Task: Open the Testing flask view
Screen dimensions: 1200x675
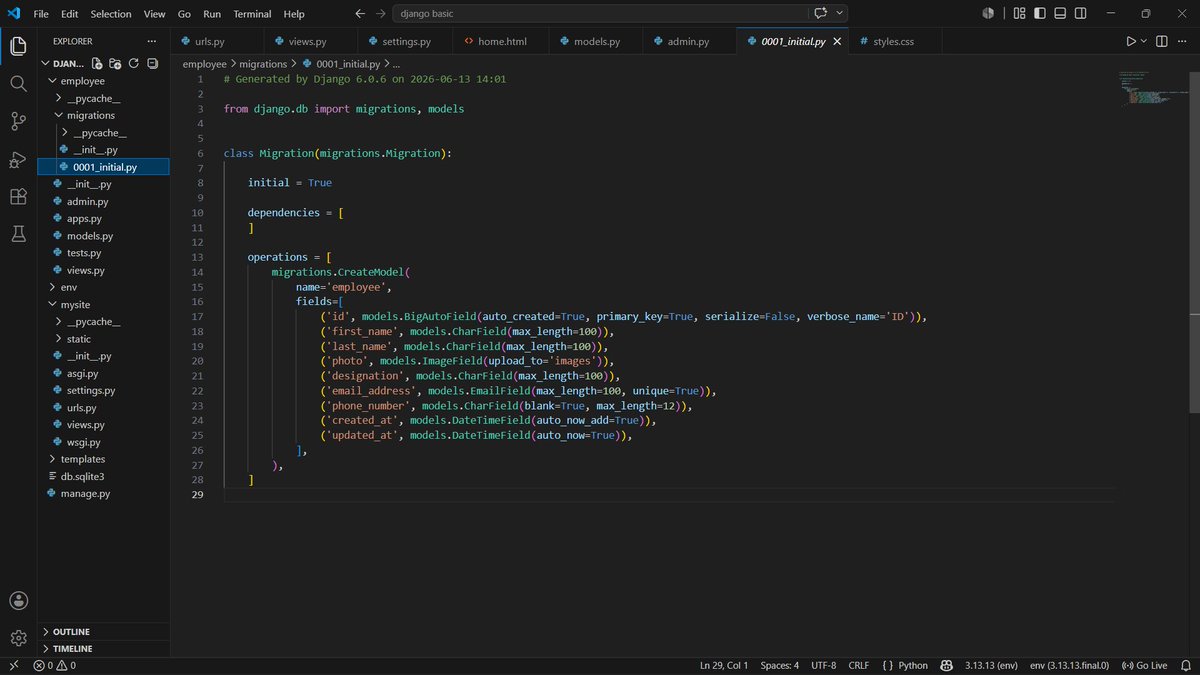Action: [x=18, y=234]
